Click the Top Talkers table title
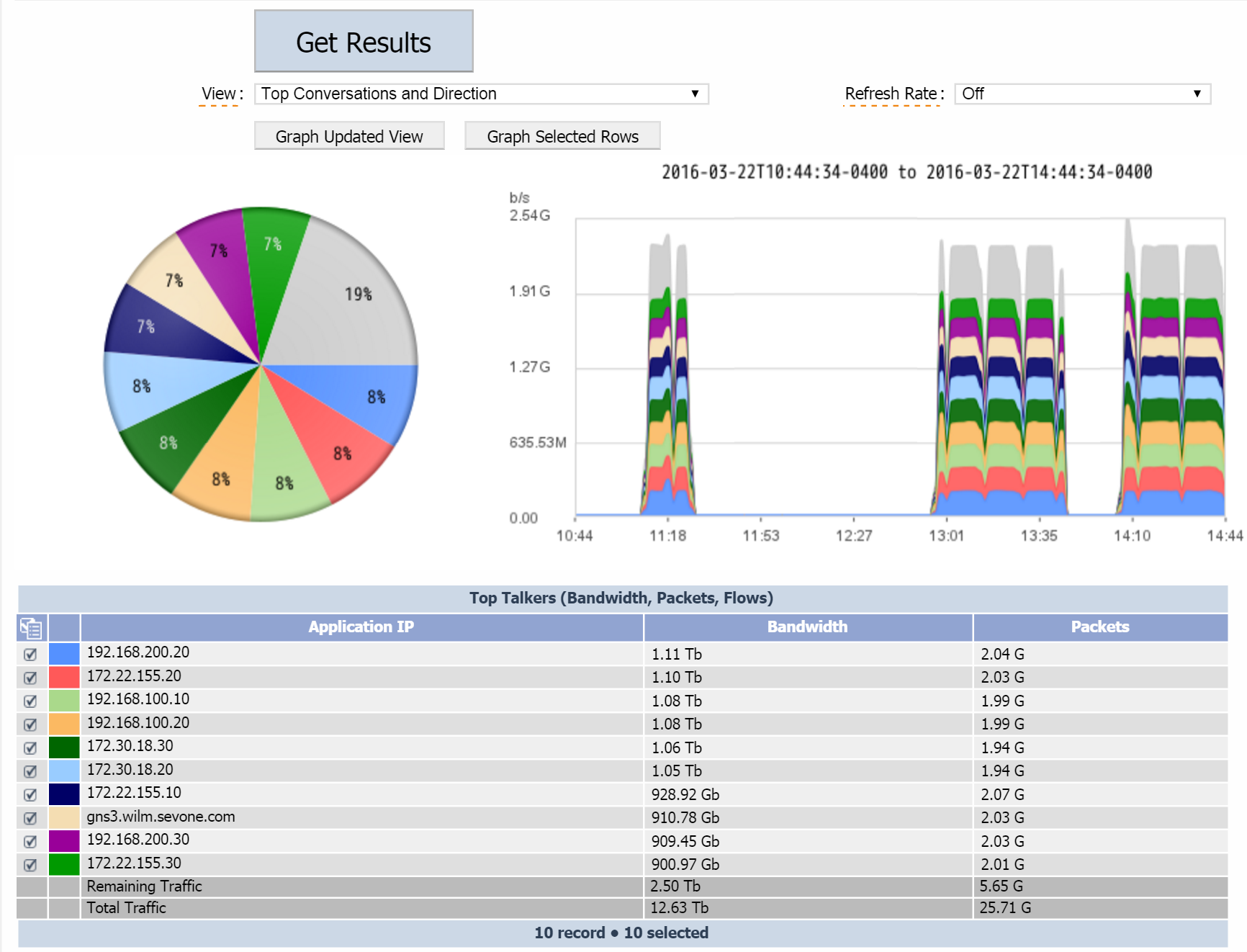1247x952 pixels. [621, 598]
